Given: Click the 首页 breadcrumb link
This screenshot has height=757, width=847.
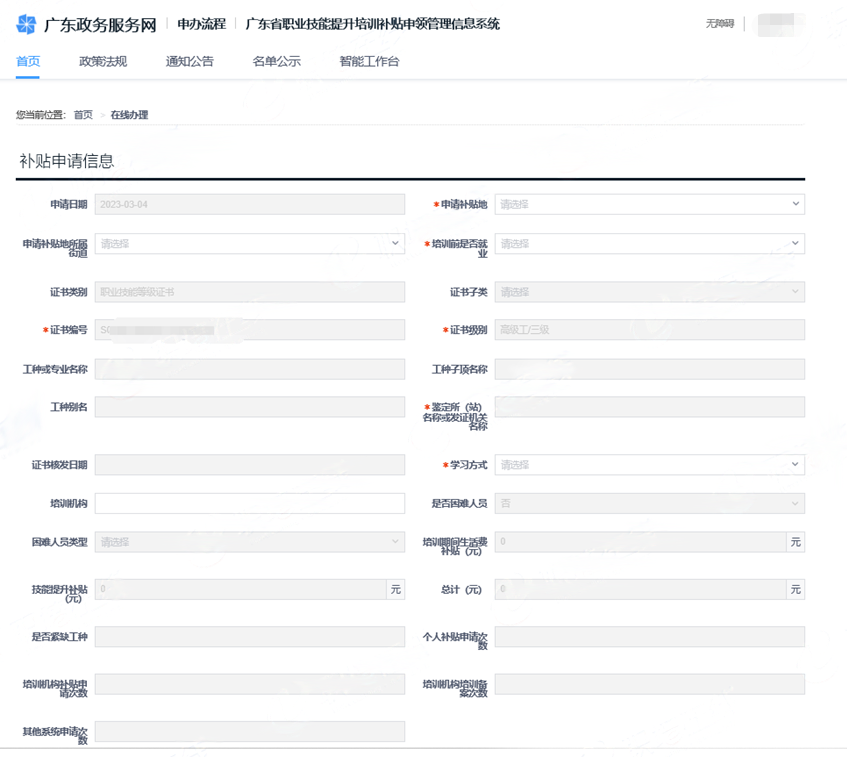Looking at the screenshot, I should point(83,115).
